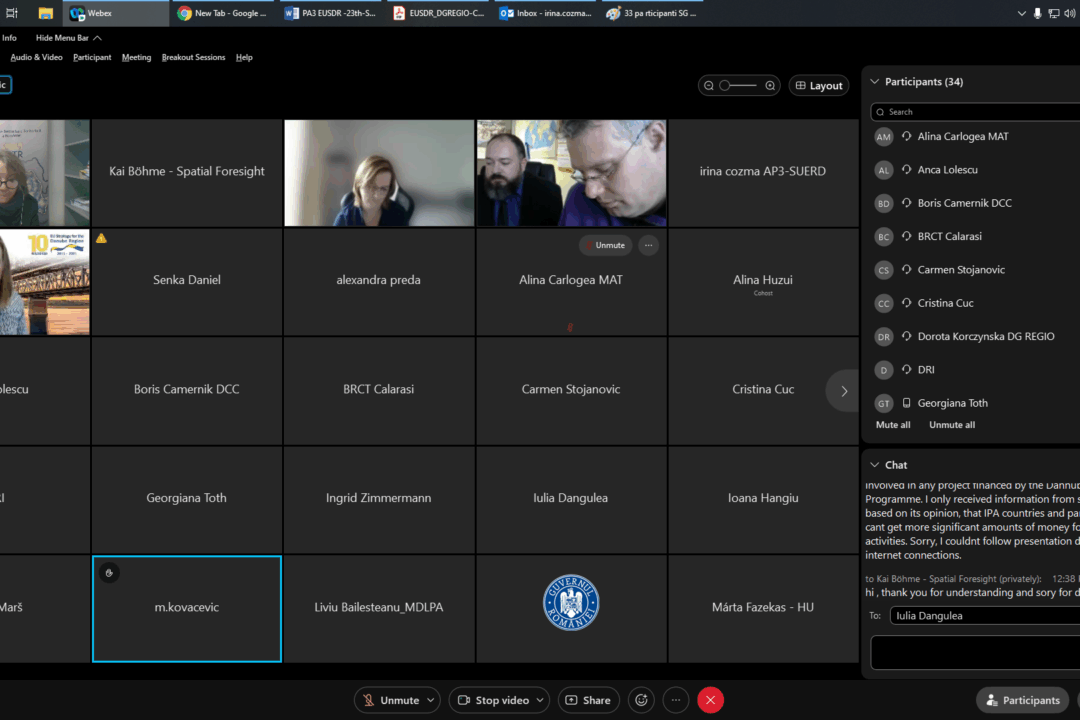
Task: Adjust the video zoom slider
Action: 739,85
